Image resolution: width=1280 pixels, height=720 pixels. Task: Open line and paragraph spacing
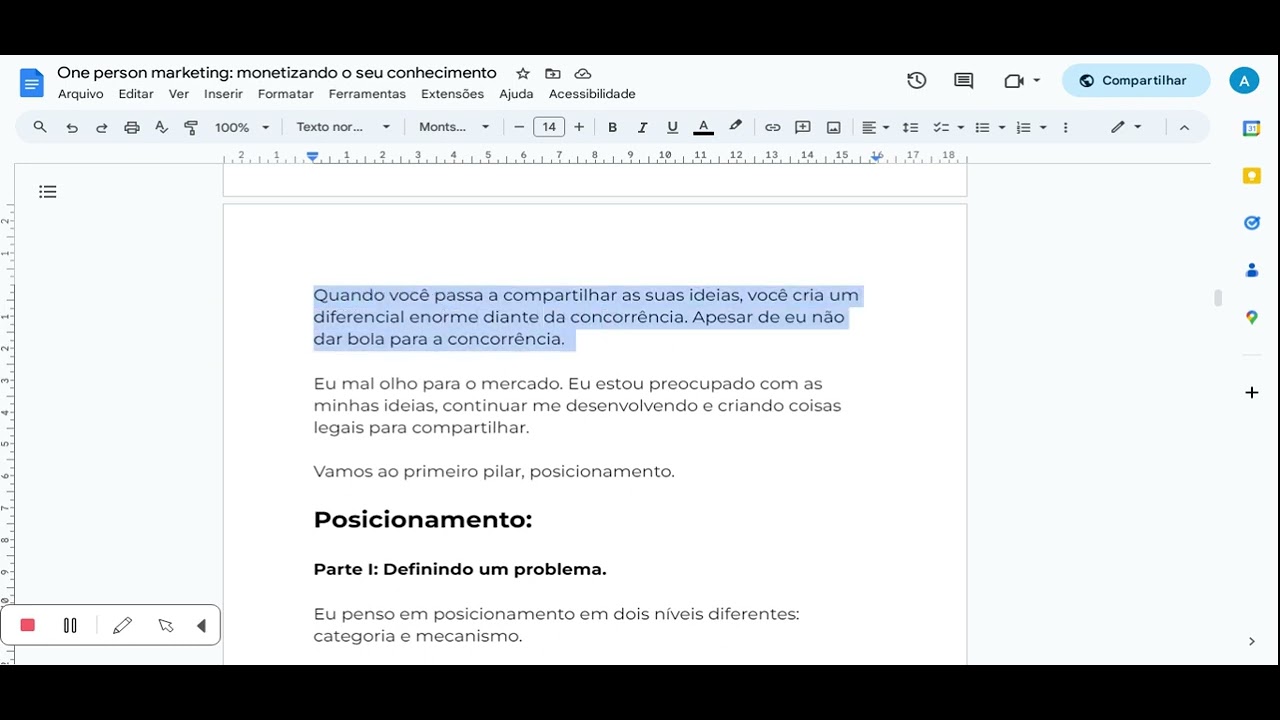910,127
